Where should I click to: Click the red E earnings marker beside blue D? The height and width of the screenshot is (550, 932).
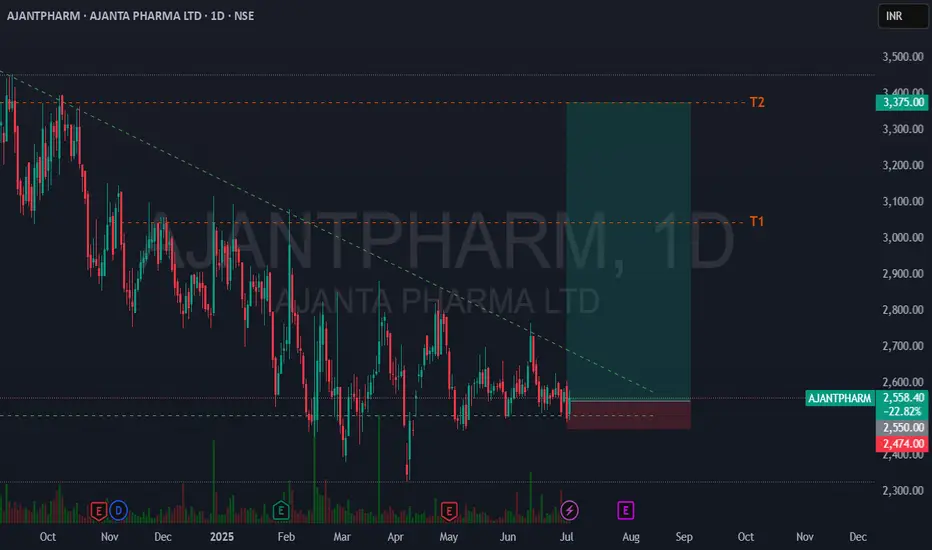pyautogui.click(x=98, y=510)
